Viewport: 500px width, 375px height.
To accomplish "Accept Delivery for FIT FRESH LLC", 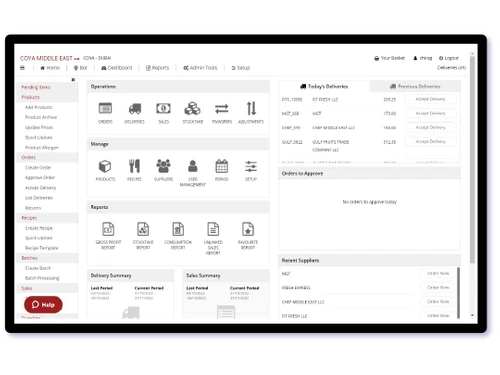I will (430, 99).
